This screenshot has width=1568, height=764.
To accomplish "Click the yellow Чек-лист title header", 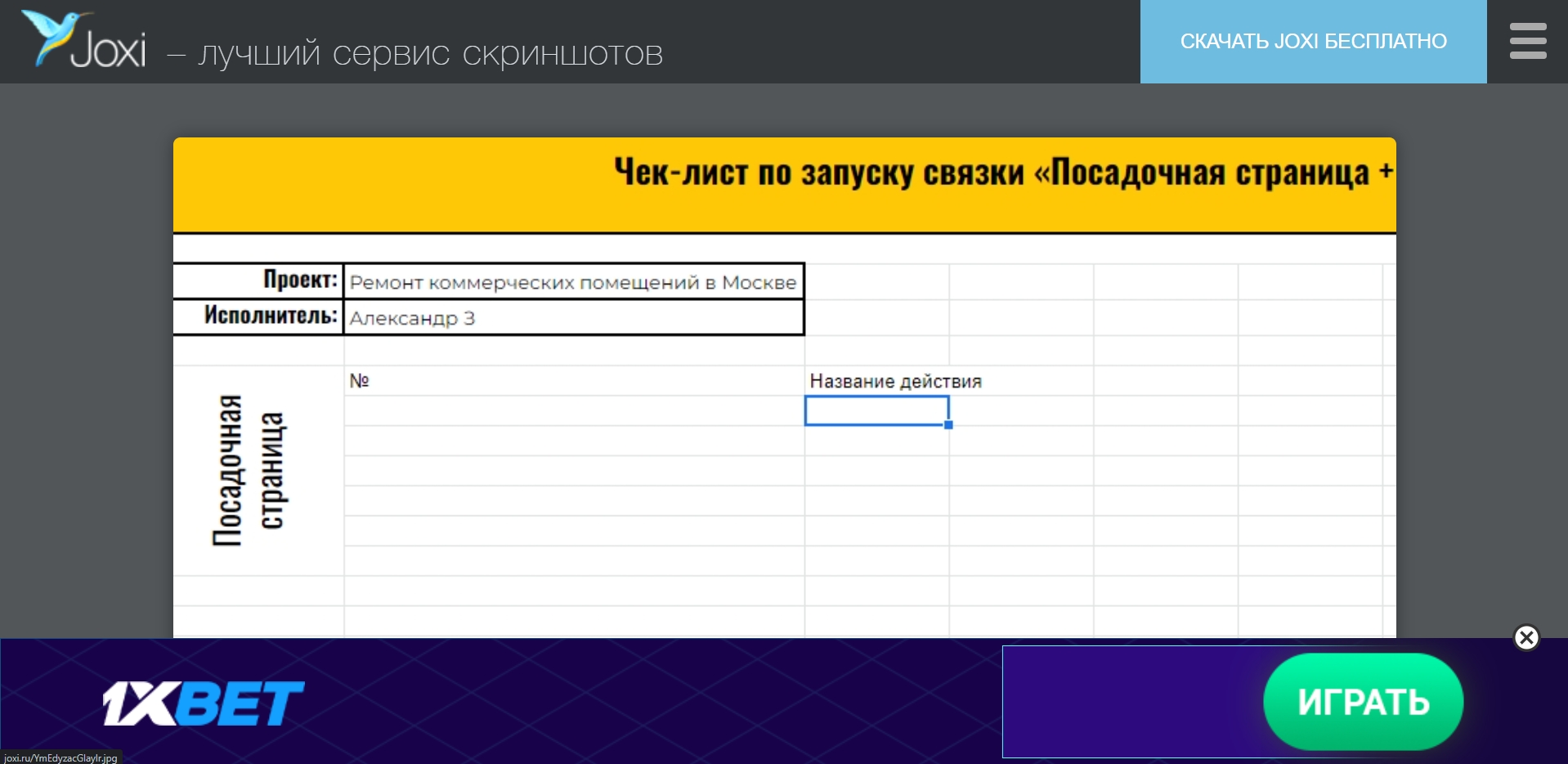I will [784, 184].
